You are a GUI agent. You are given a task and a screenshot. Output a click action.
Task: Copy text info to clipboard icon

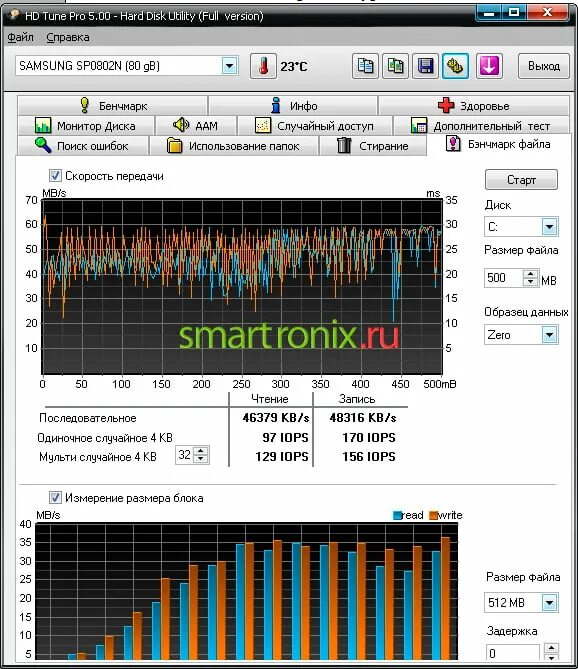[365, 66]
